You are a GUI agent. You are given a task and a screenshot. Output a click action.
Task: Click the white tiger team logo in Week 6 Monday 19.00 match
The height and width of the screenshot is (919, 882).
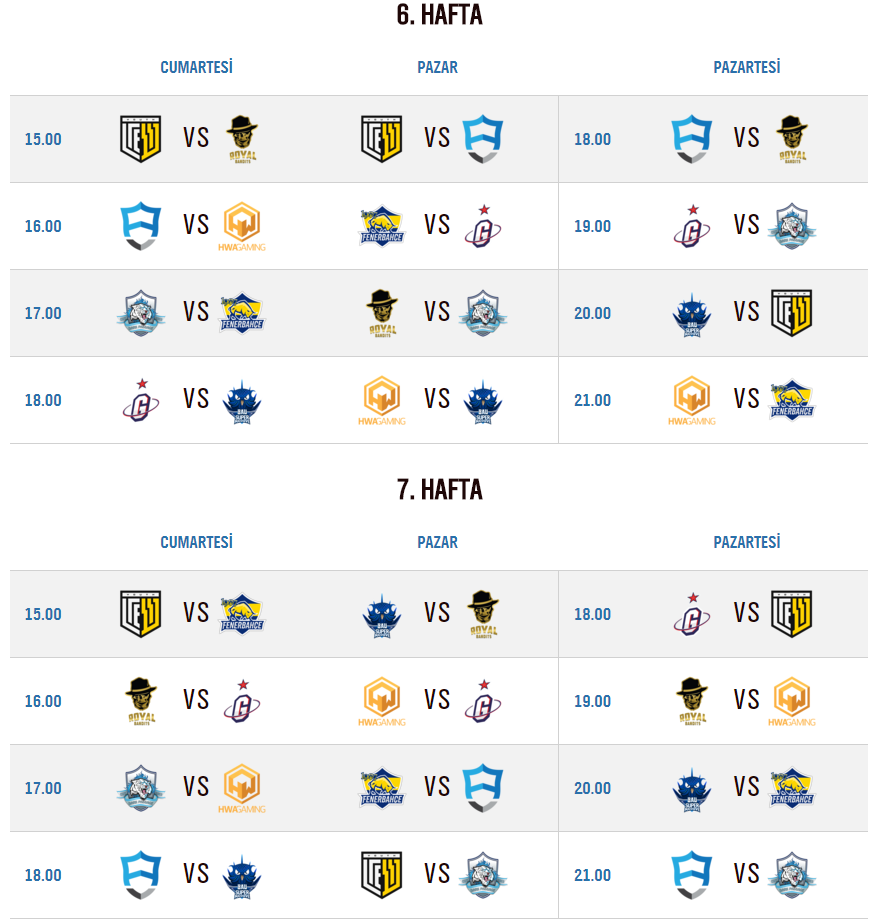click(x=792, y=226)
